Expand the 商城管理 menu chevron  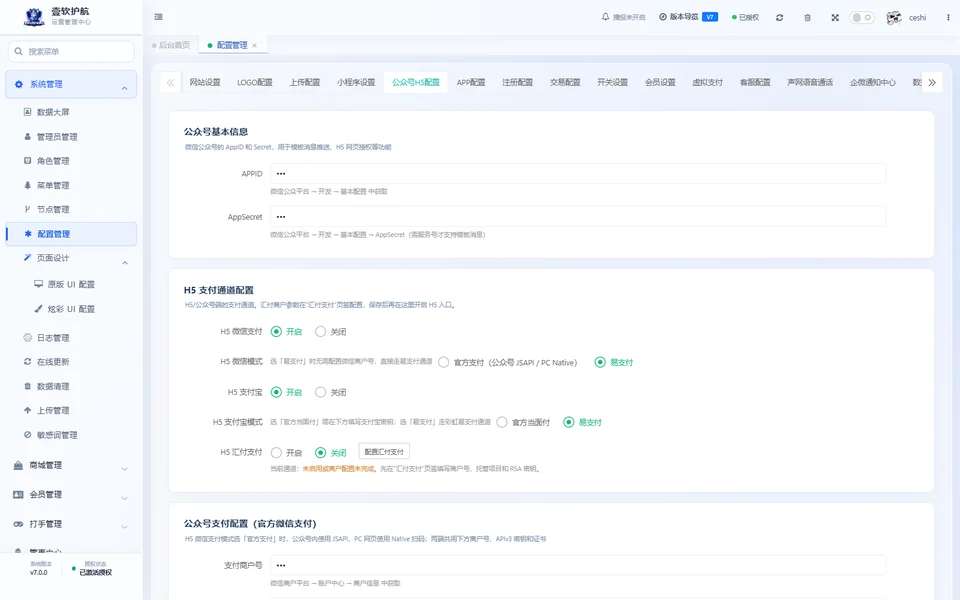pyautogui.click(x=124, y=469)
